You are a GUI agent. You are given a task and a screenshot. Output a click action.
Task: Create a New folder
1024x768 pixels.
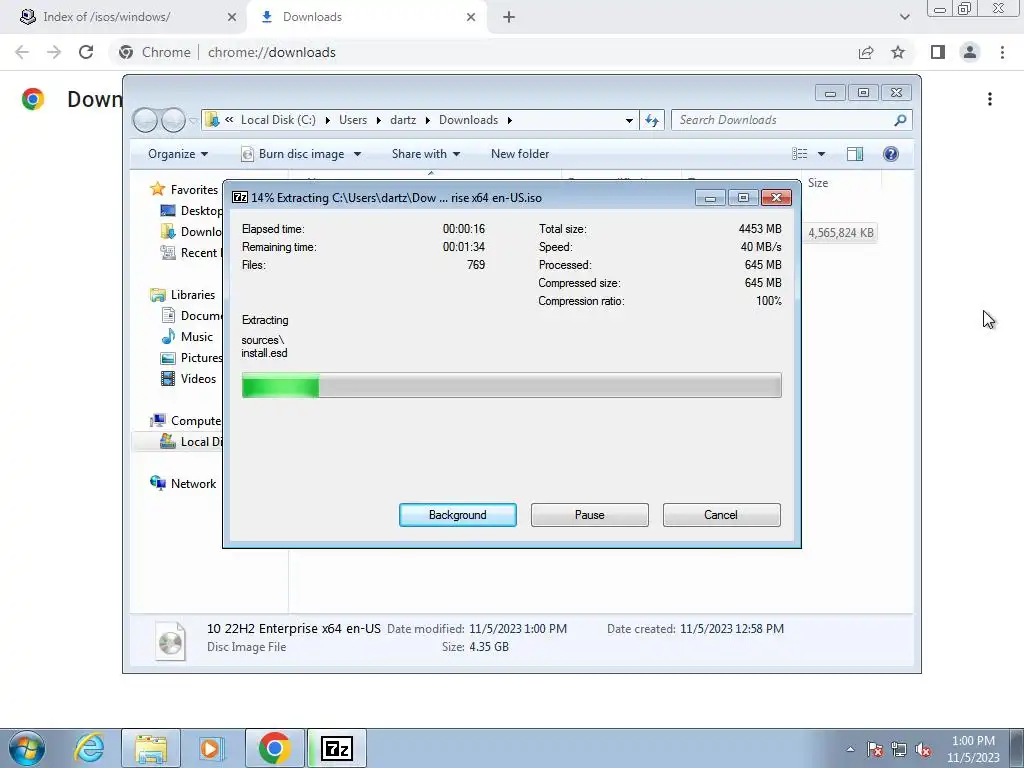coord(520,154)
